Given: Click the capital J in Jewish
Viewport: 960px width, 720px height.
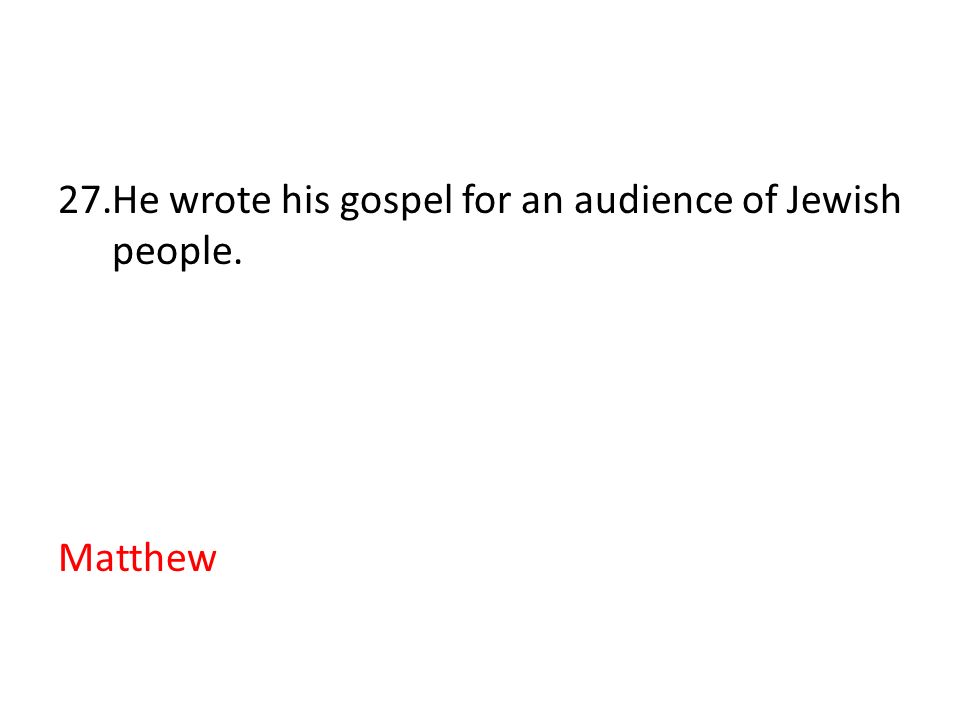Looking at the screenshot, I should pyautogui.click(x=792, y=201).
